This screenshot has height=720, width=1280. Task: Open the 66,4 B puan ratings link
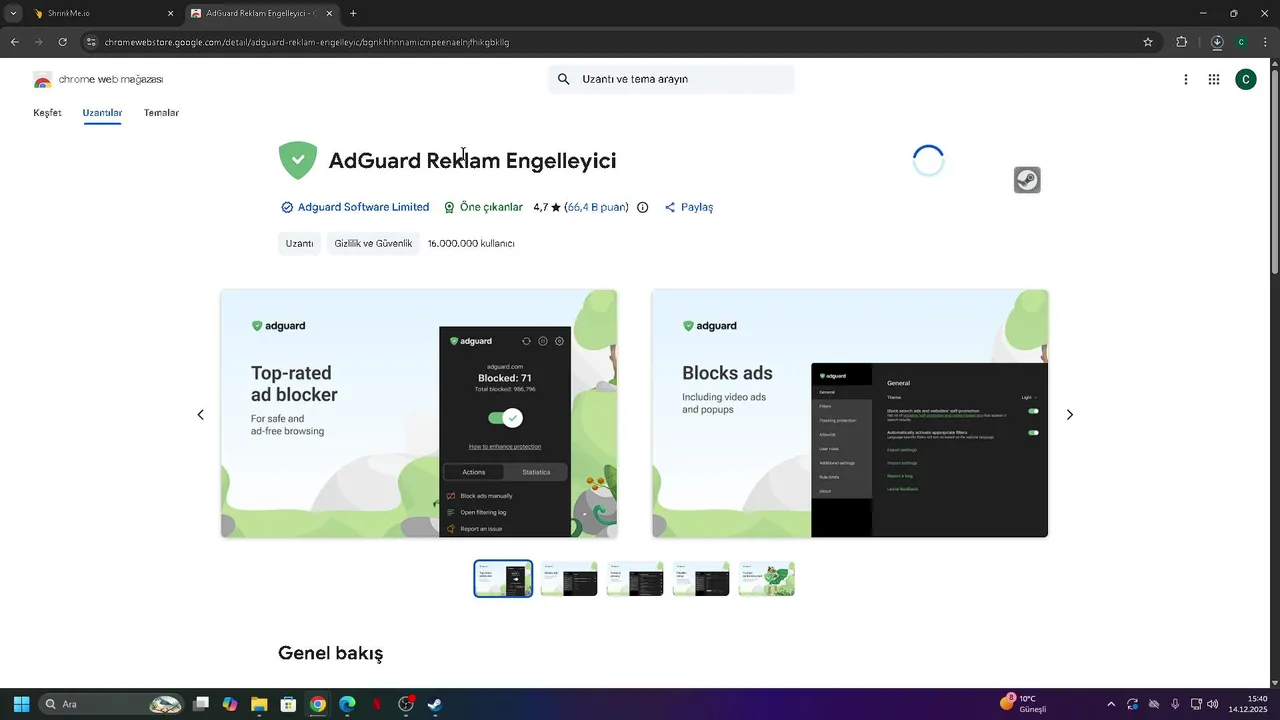[596, 207]
